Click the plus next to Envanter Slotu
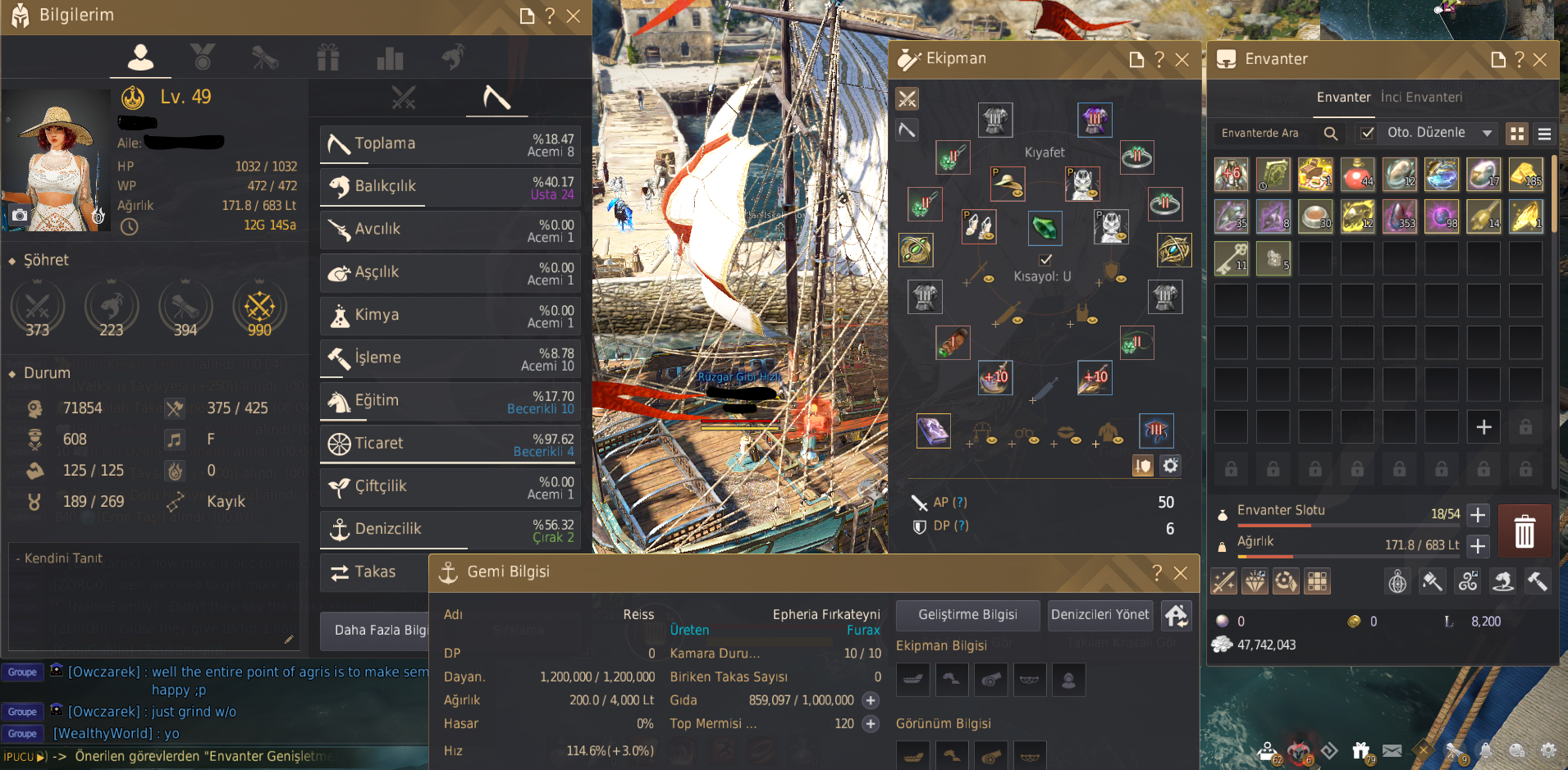 [x=1478, y=515]
